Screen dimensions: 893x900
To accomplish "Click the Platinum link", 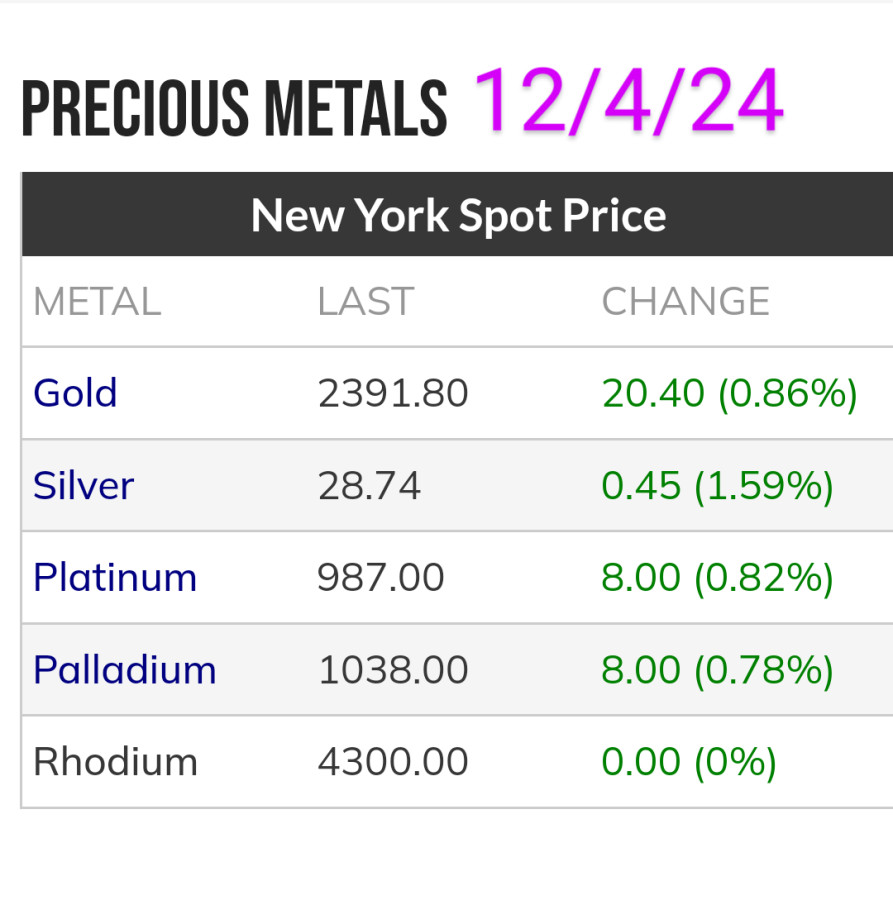I will [x=115, y=578].
